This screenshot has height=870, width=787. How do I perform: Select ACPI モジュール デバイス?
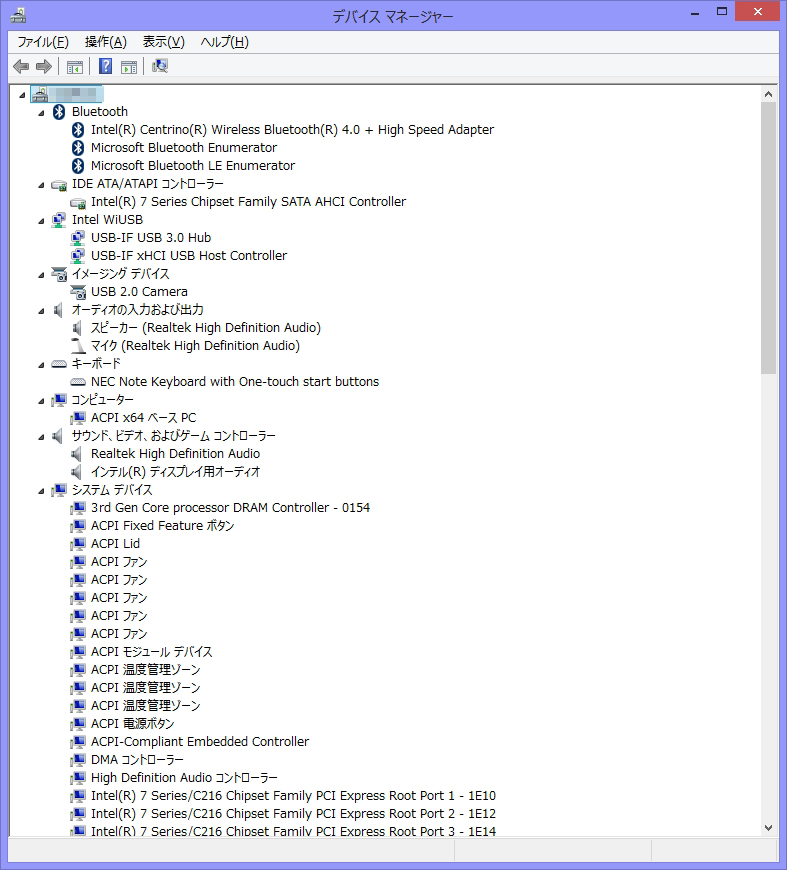click(152, 651)
